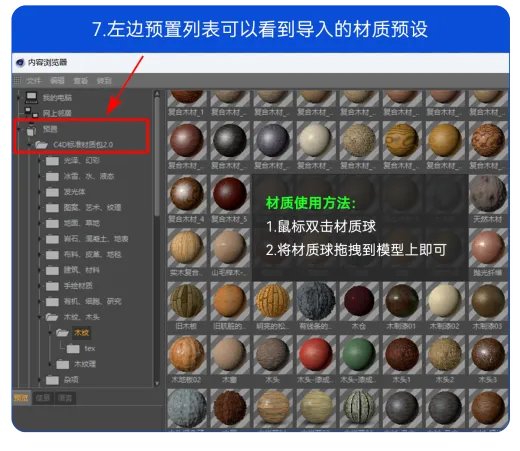
Task: Expand the 杂项 folder
Action: point(39,380)
